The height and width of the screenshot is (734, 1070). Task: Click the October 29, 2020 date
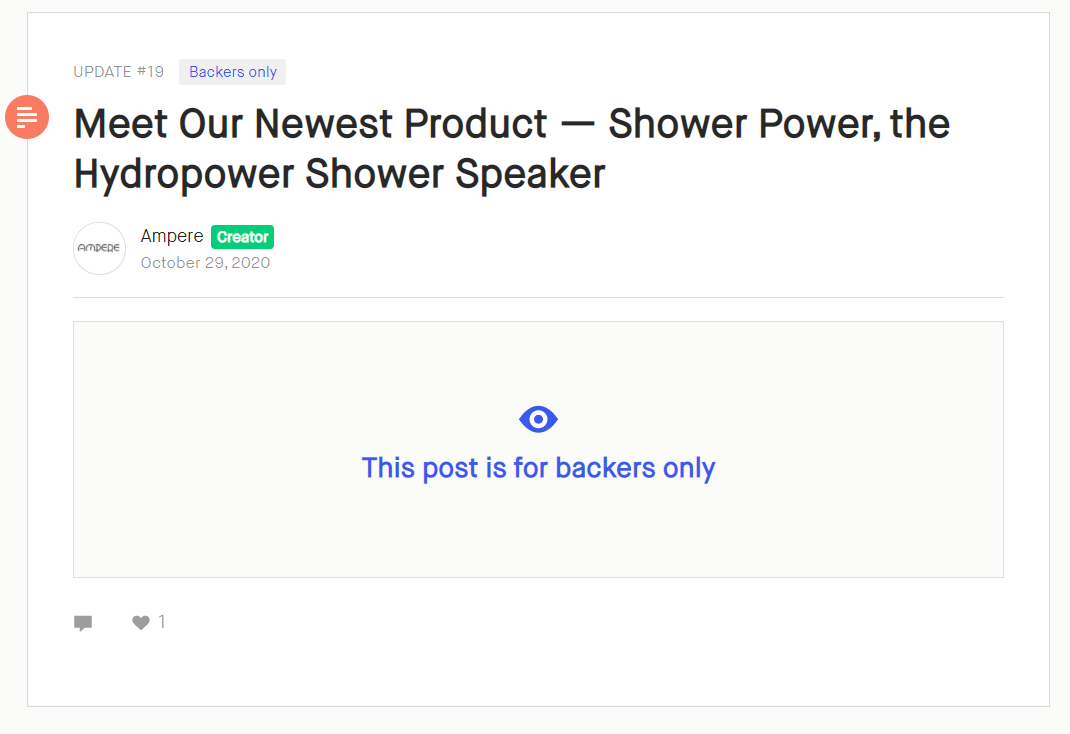click(205, 263)
